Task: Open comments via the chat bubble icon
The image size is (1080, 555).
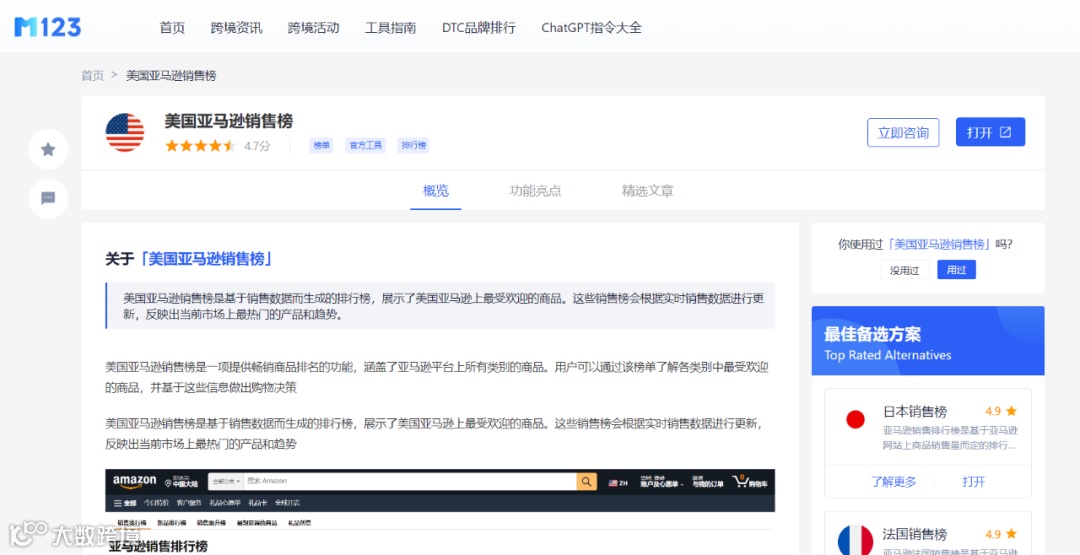Action: 48,198
